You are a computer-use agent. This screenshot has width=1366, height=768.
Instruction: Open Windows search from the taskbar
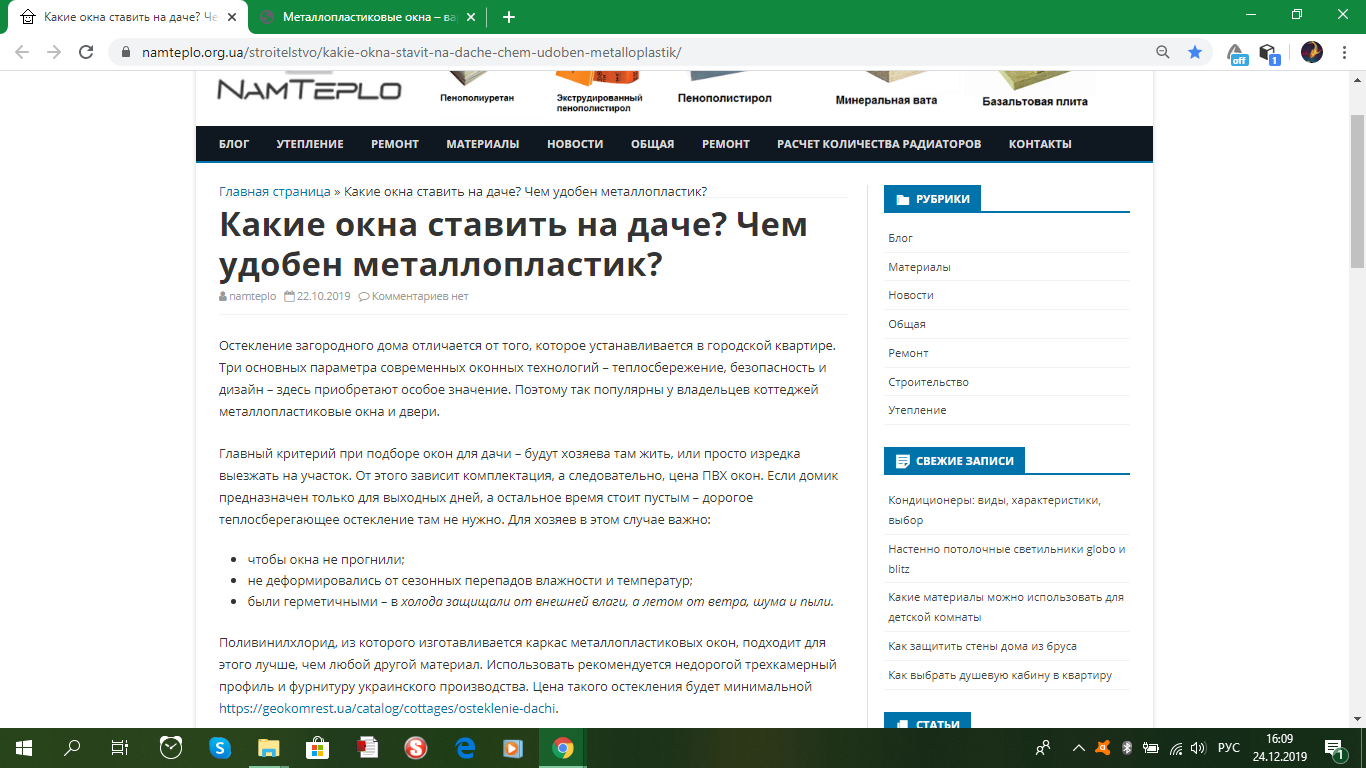pos(72,747)
